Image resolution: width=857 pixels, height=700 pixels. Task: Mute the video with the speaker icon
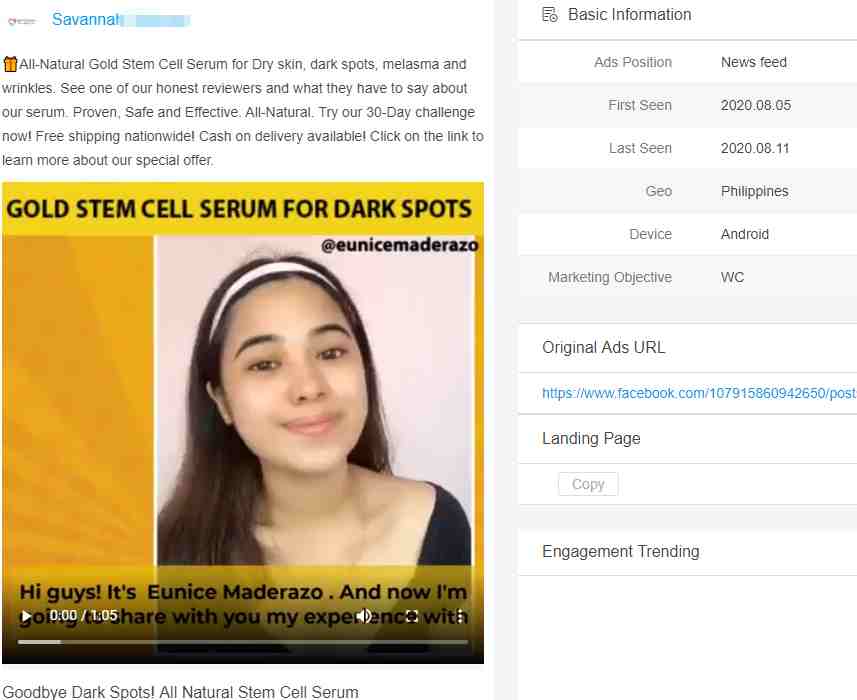click(363, 616)
